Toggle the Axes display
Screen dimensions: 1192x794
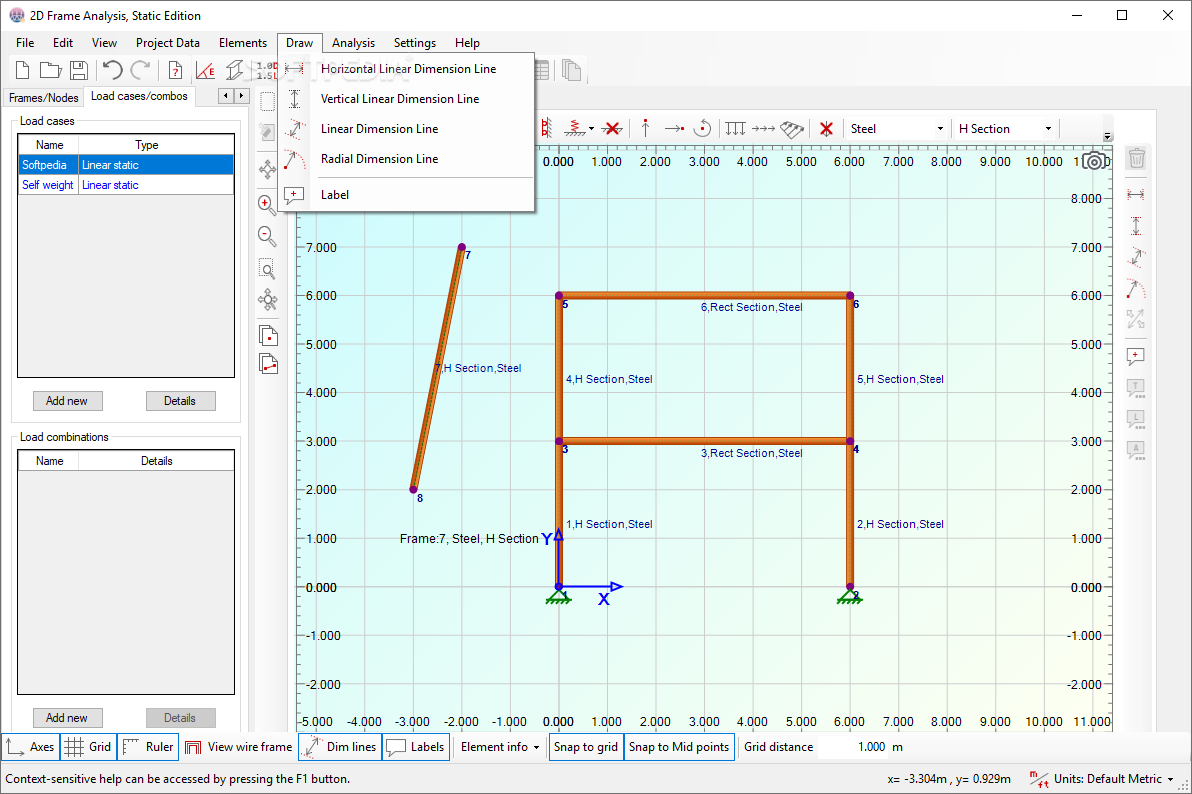point(30,747)
